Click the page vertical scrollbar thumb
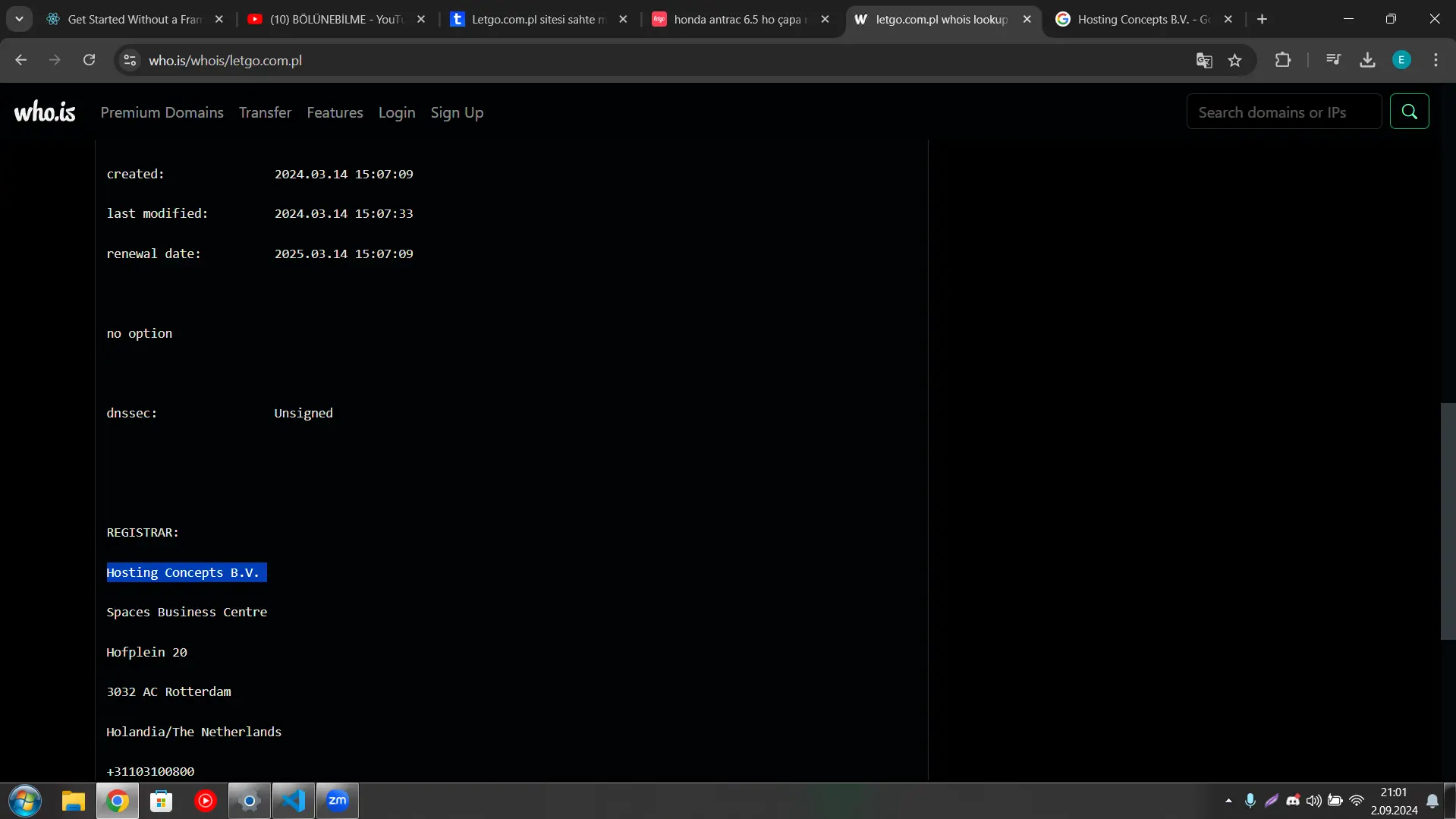Screen dimensions: 1456x819 (x=1448, y=521)
